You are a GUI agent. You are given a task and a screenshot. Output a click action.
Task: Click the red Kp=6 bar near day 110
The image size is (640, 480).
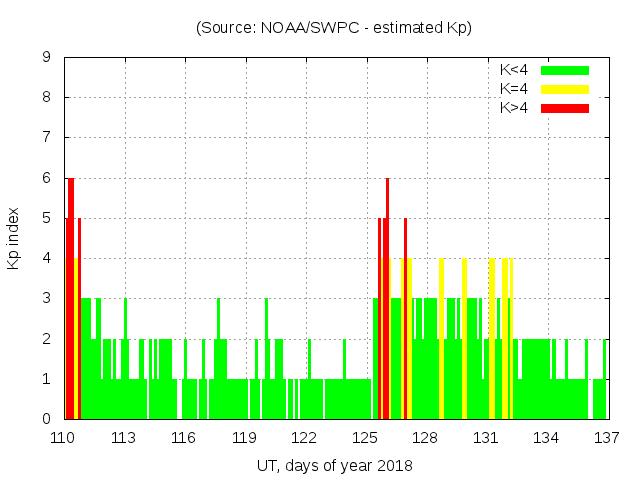point(71,300)
